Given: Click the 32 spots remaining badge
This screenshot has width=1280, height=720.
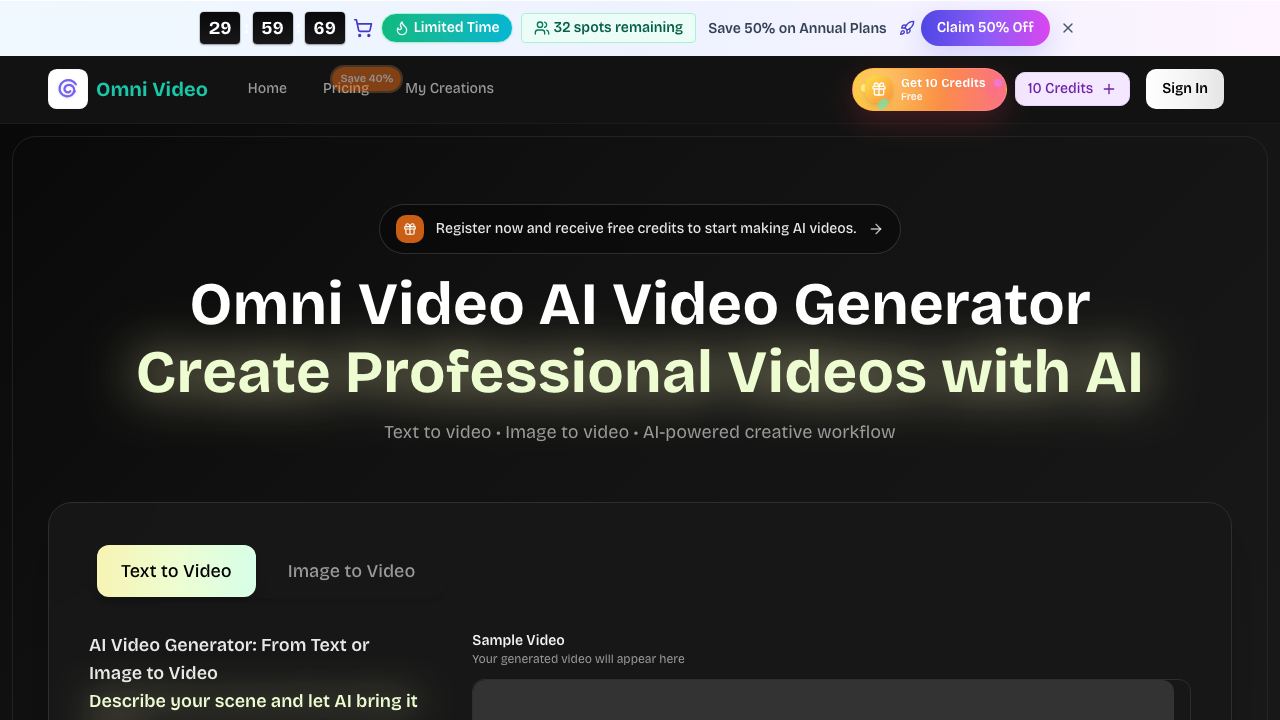Looking at the screenshot, I should (x=608, y=28).
